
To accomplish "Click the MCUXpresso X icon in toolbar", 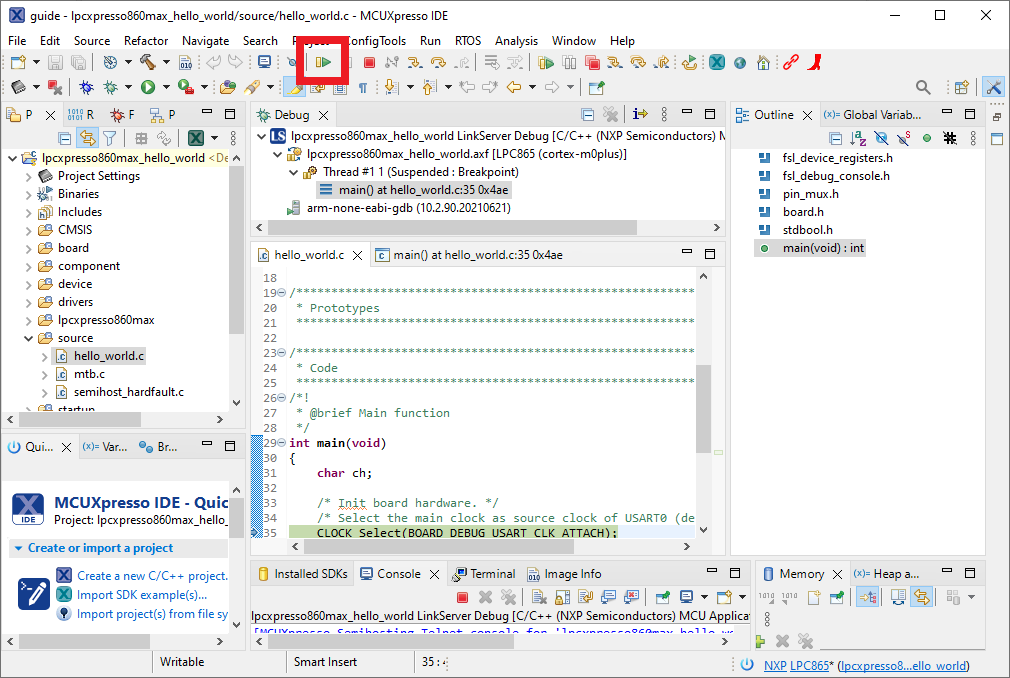I will (x=717, y=63).
